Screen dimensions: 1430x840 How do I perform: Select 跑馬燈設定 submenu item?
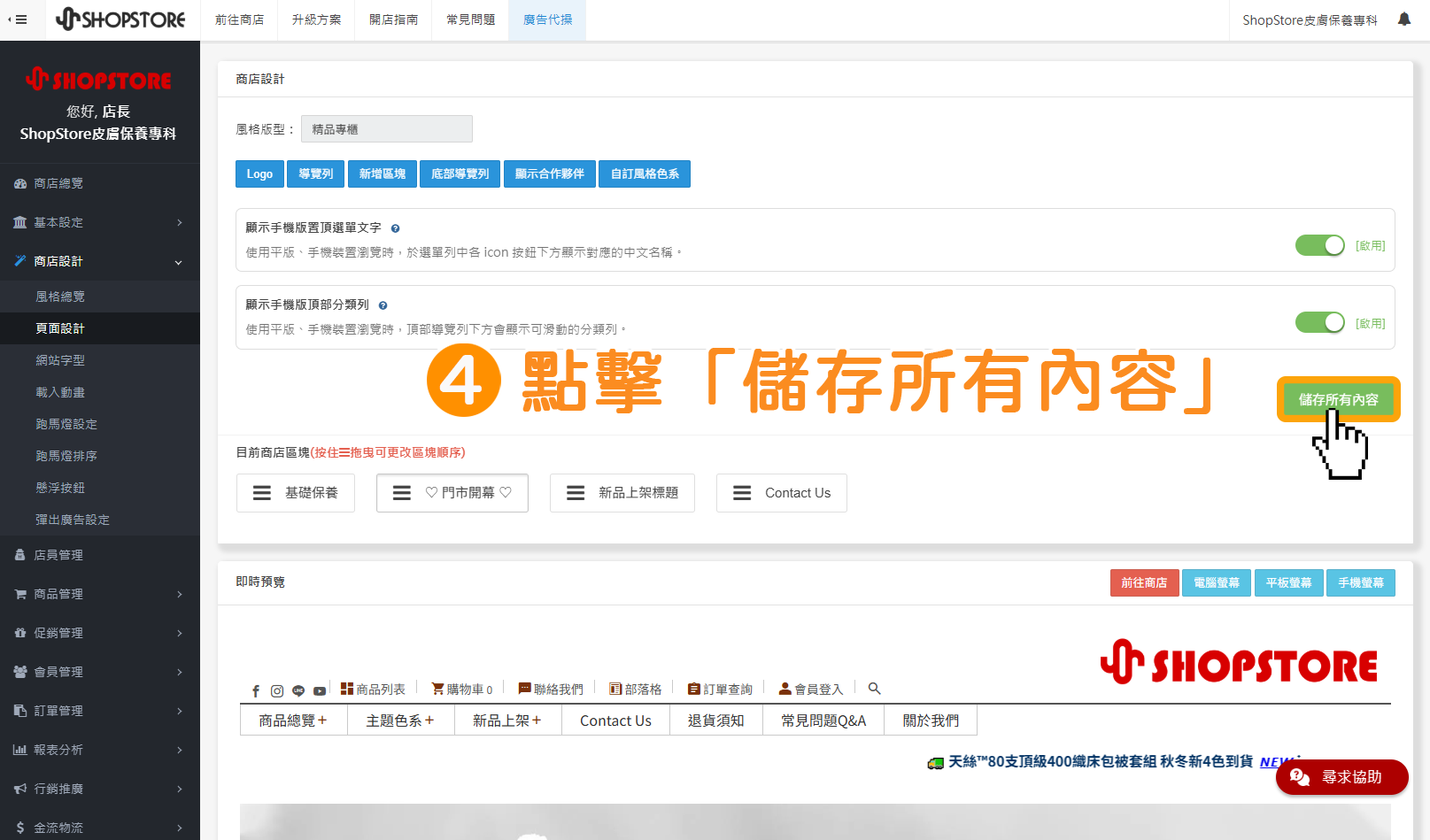[x=100, y=424]
